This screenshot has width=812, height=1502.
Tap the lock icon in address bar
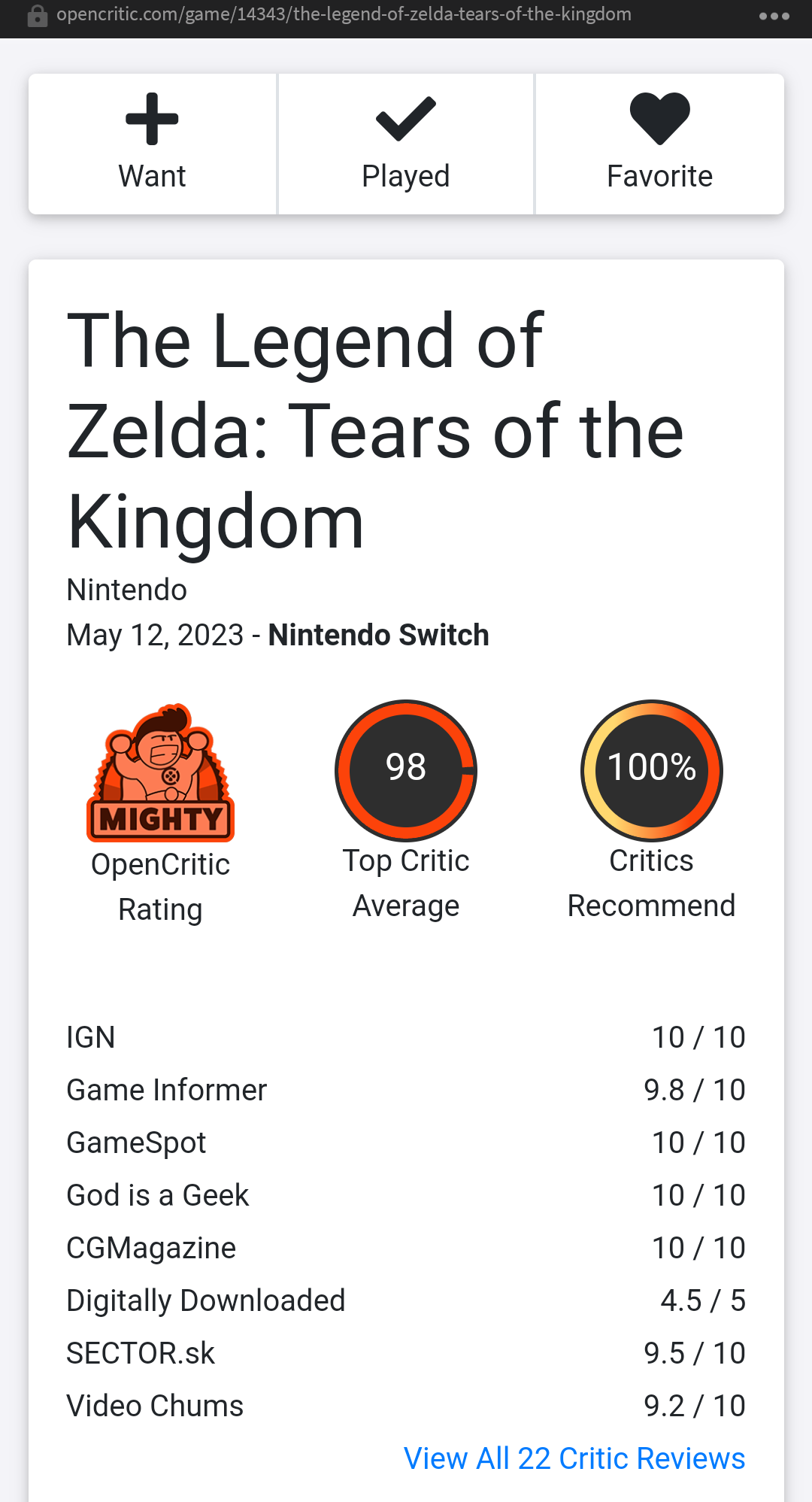coord(37,16)
